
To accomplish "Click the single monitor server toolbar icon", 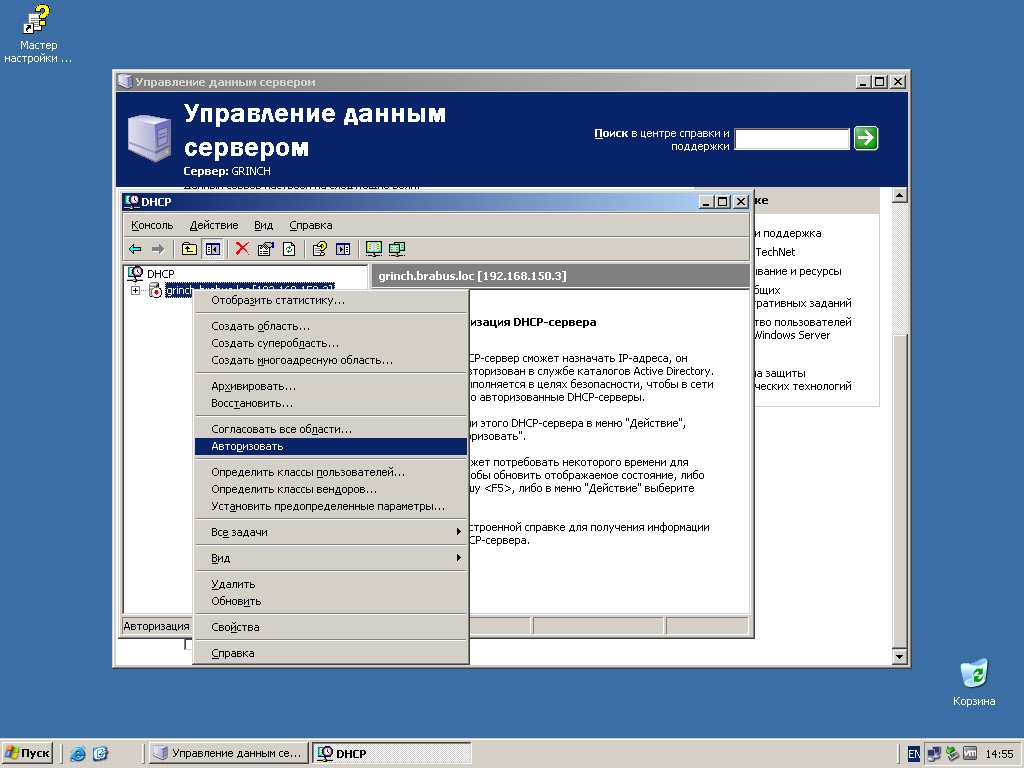I will [x=374, y=249].
